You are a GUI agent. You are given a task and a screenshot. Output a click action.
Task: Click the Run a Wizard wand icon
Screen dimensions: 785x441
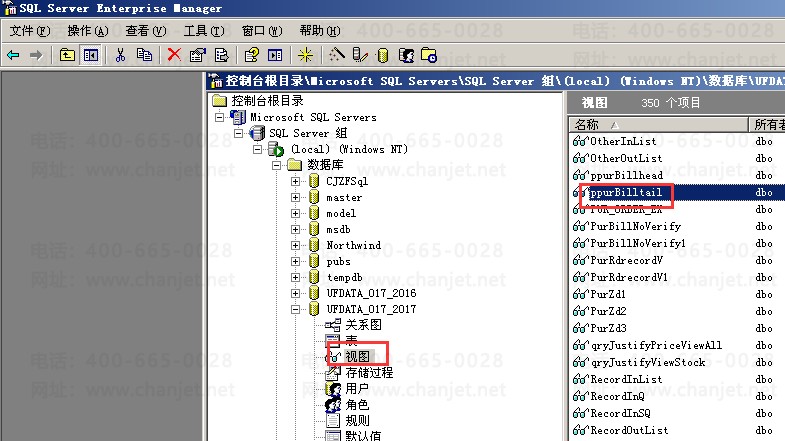coord(336,55)
